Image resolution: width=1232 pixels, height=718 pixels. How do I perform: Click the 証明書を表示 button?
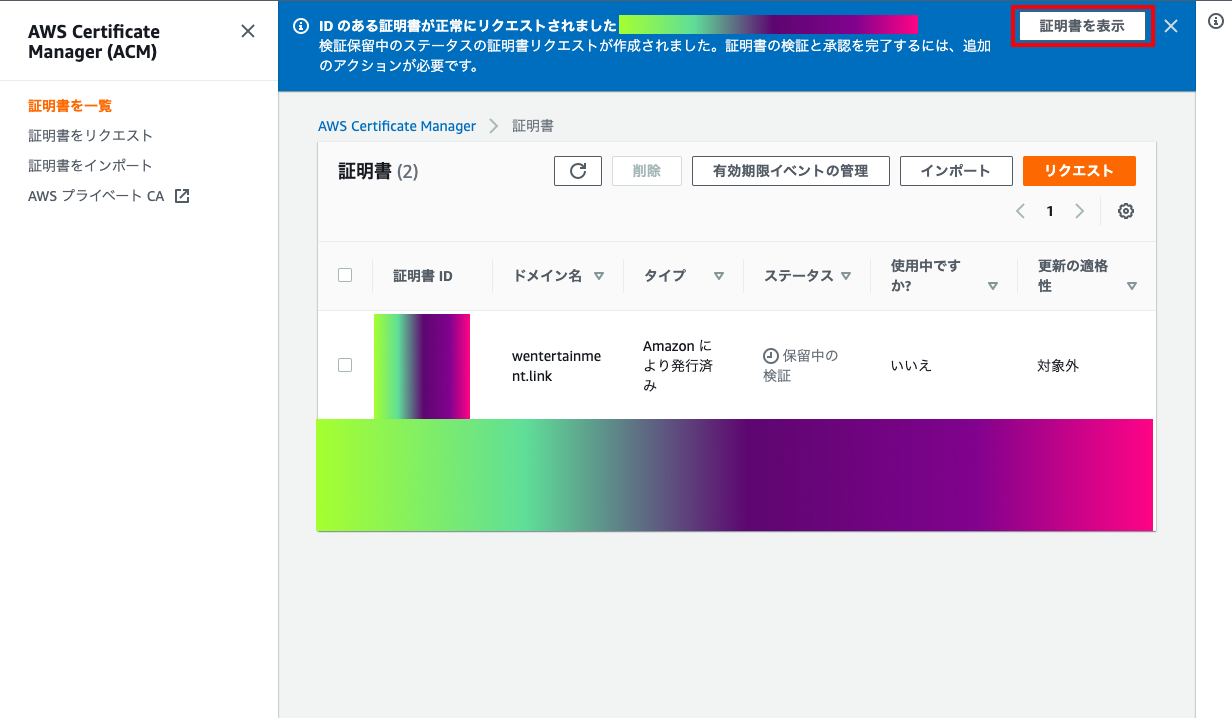(x=1082, y=26)
